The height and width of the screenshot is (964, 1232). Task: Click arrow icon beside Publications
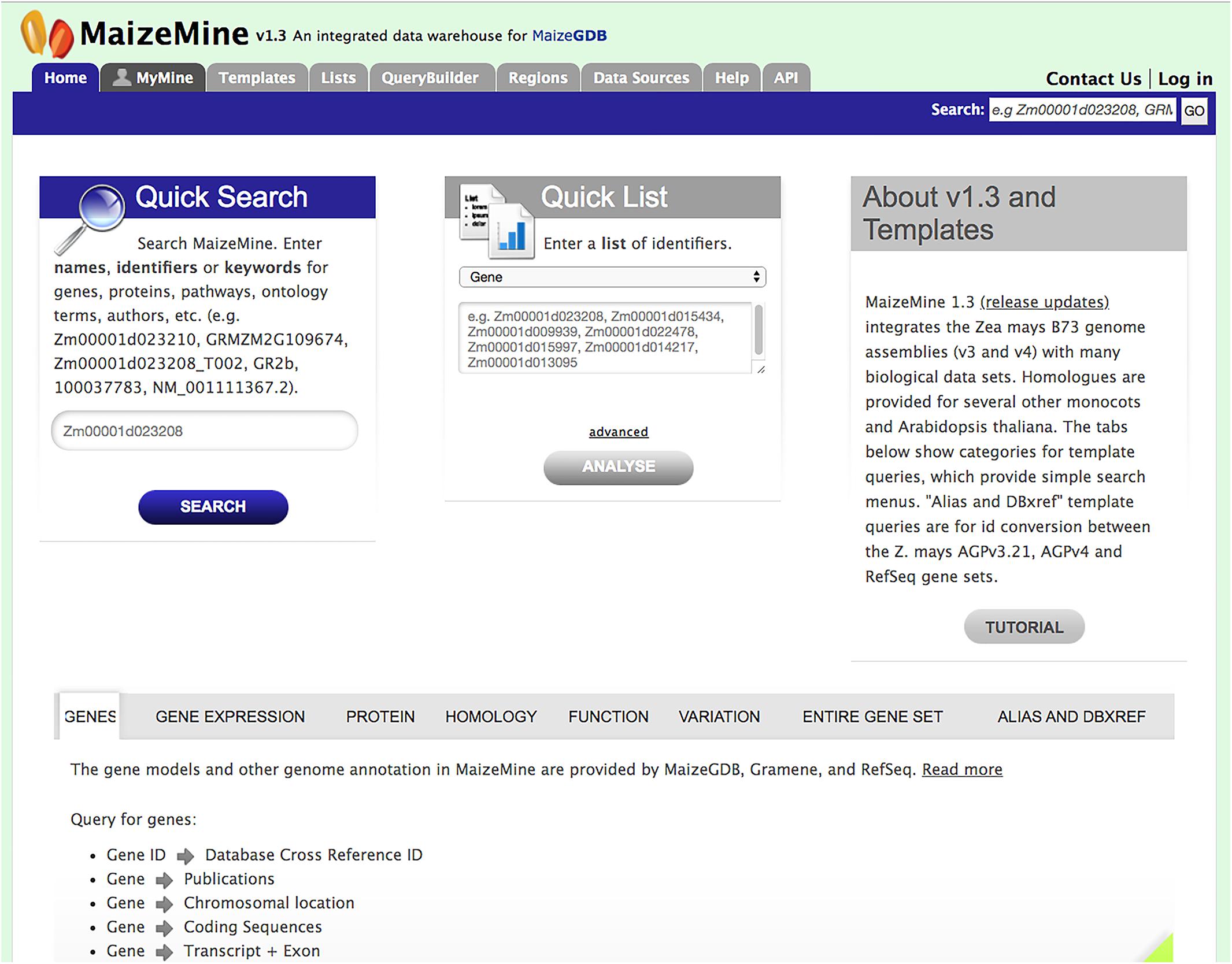click(x=164, y=880)
